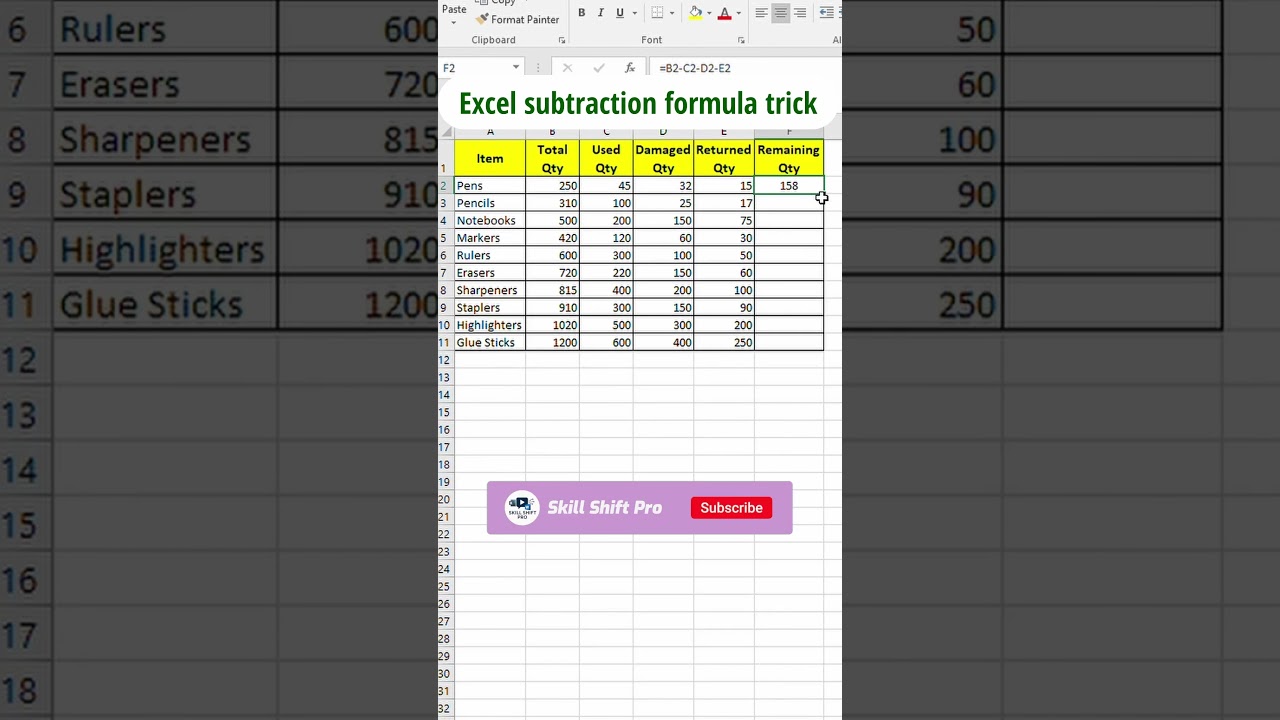Viewport: 1280px width, 720px height.
Task: Click the Decrease Indent icon
Action: click(826, 13)
